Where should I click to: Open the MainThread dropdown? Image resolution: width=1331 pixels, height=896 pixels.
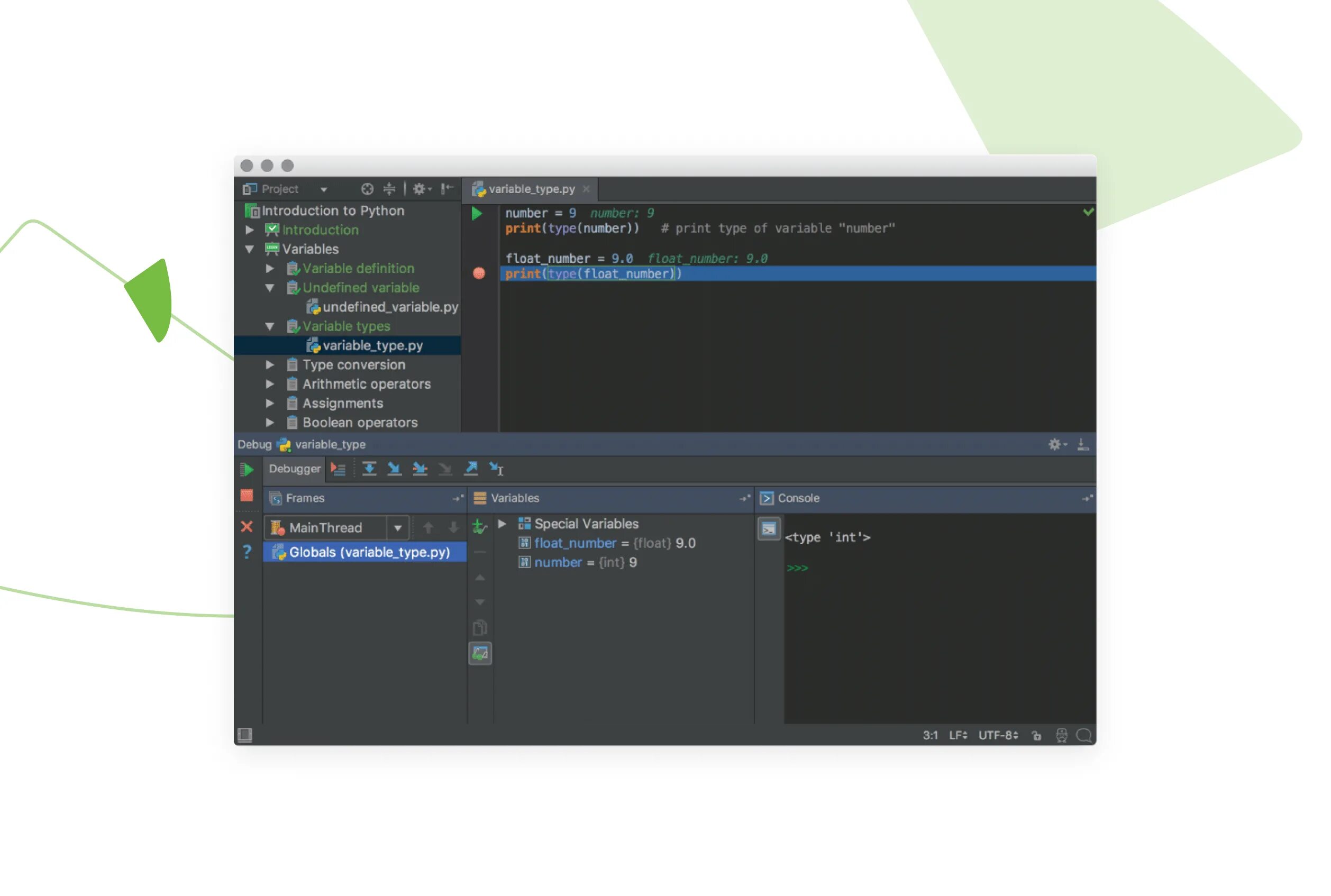398,528
